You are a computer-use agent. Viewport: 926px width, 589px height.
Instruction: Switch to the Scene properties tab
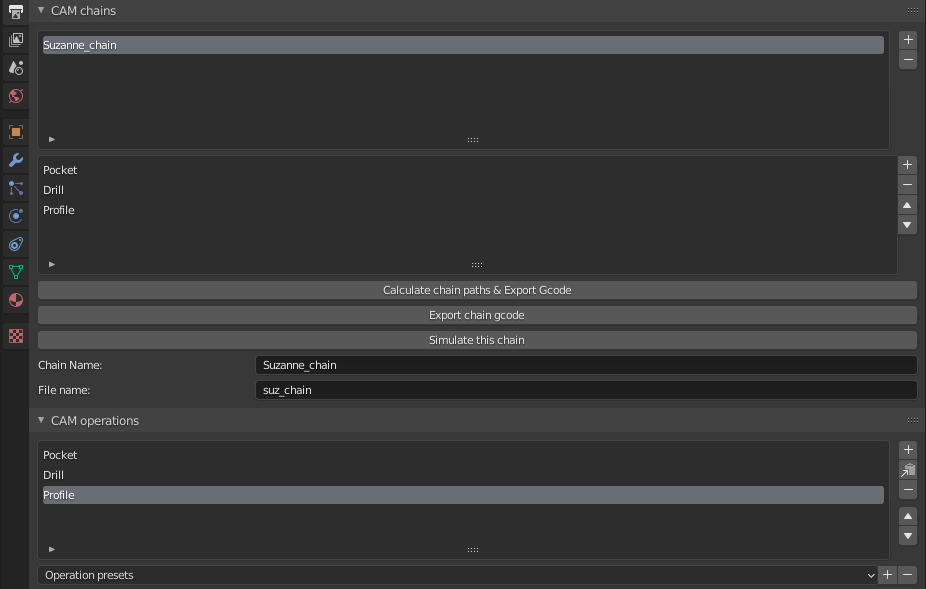point(15,68)
